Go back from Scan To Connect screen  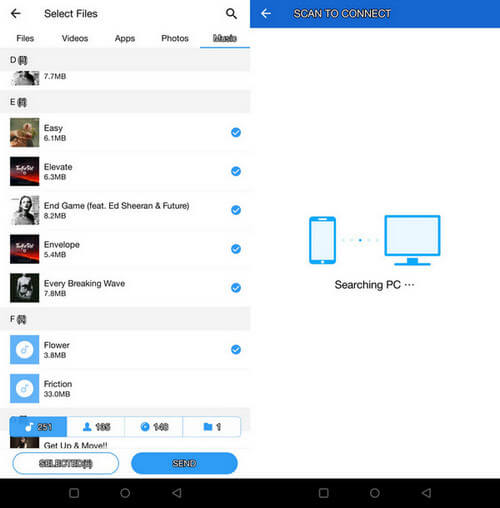point(266,14)
